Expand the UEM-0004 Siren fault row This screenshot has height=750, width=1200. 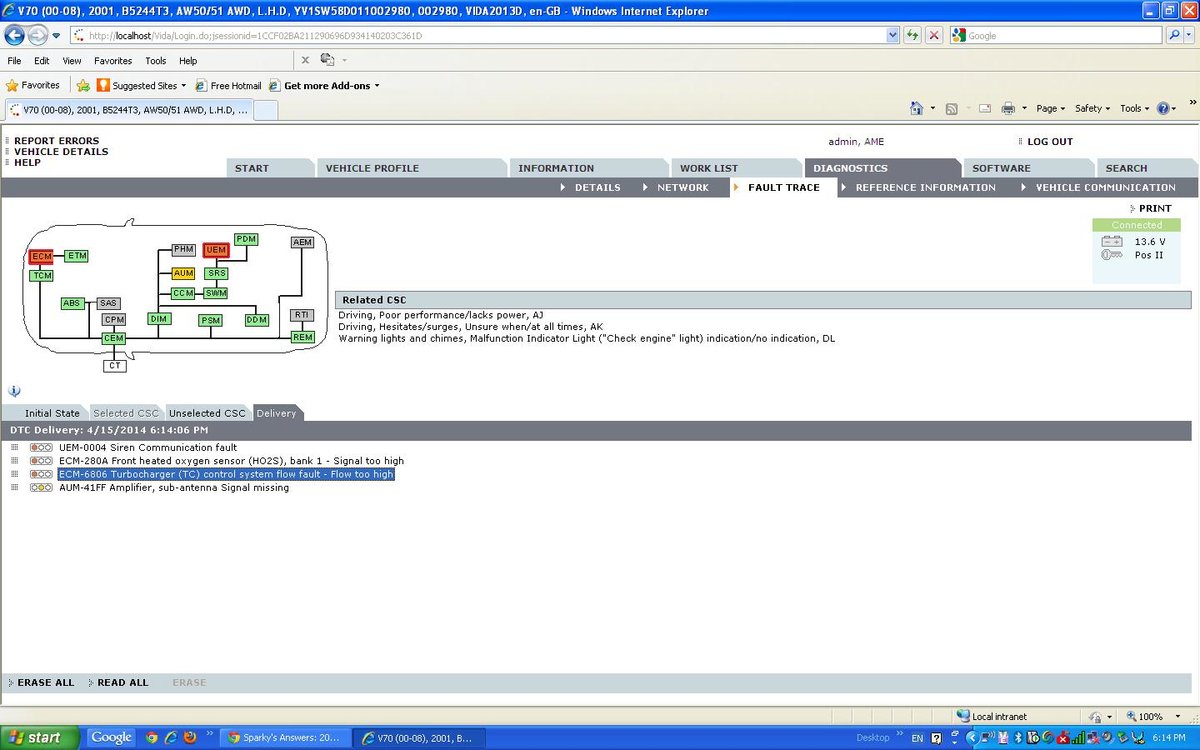point(14,448)
